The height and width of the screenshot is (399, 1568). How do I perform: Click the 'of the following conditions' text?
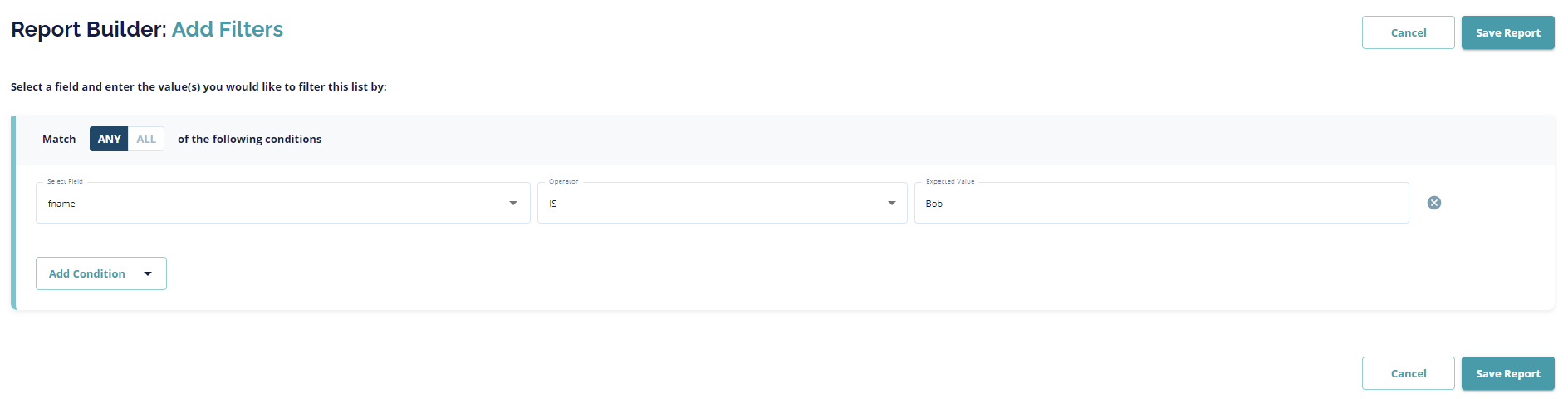(249, 139)
